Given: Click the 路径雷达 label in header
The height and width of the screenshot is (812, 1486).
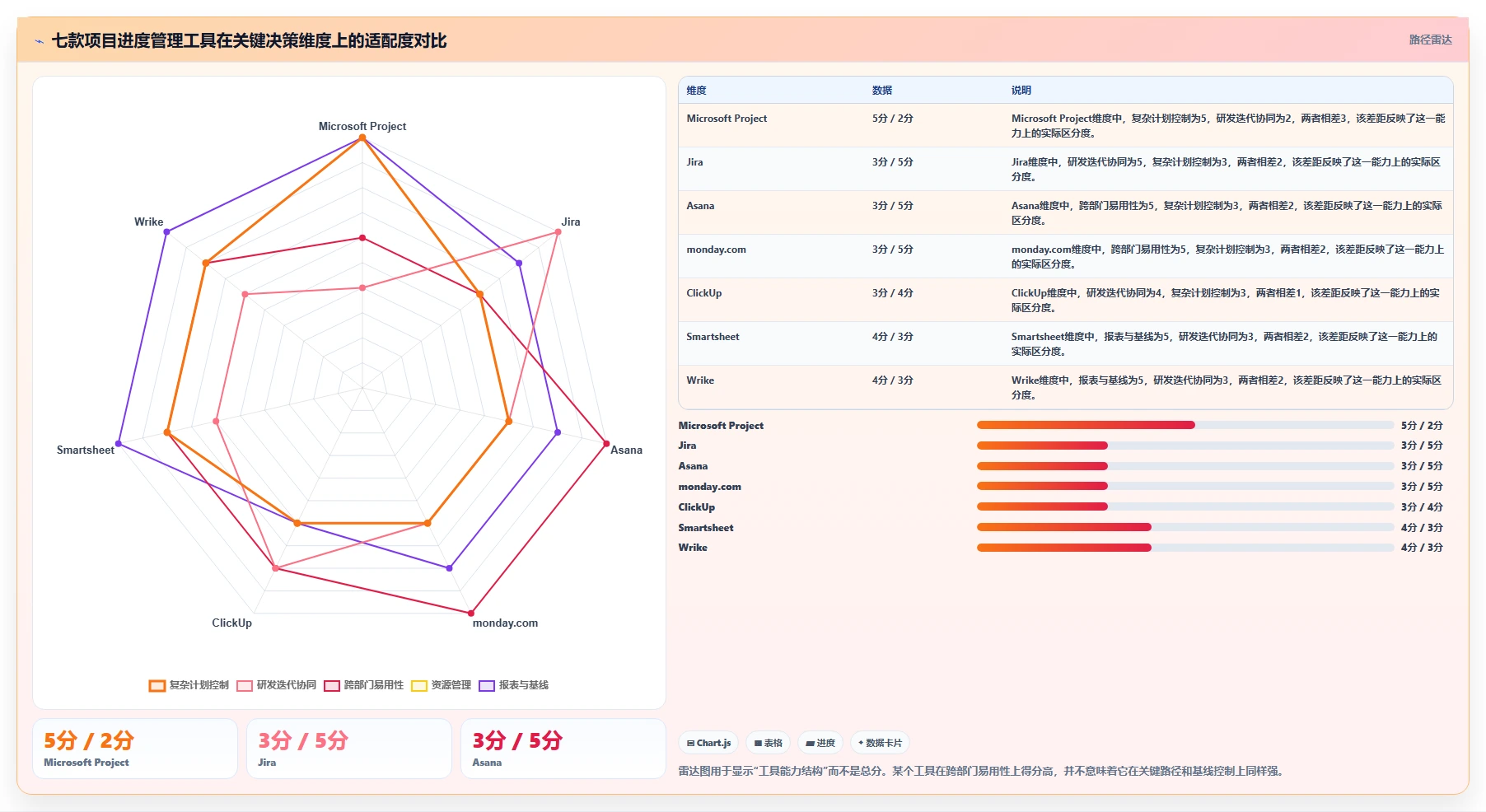Looking at the screenshot, I should (x=1430, y=40).
